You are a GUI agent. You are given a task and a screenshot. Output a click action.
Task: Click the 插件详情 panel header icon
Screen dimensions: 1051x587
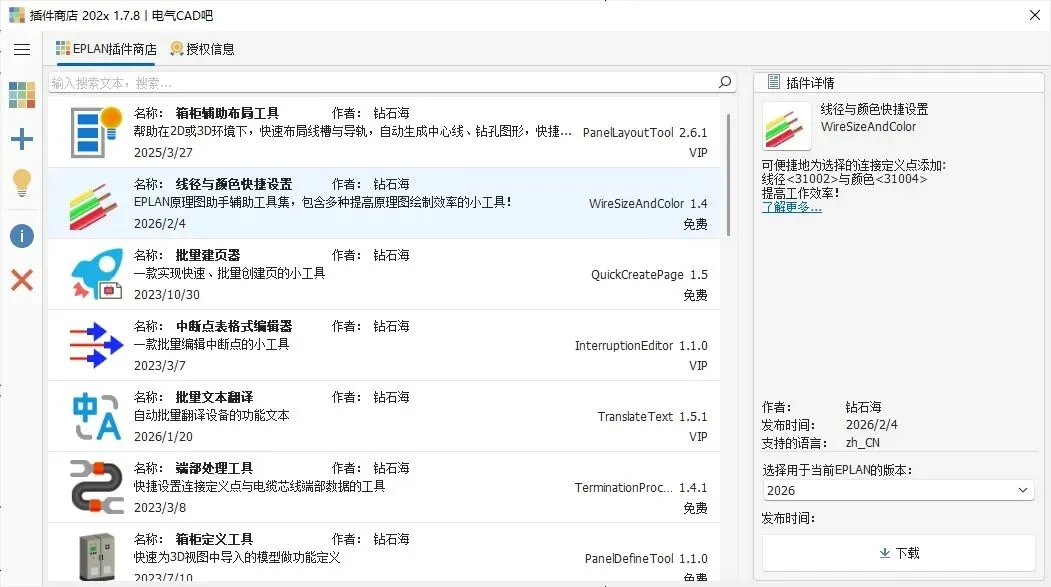point(774,82)
